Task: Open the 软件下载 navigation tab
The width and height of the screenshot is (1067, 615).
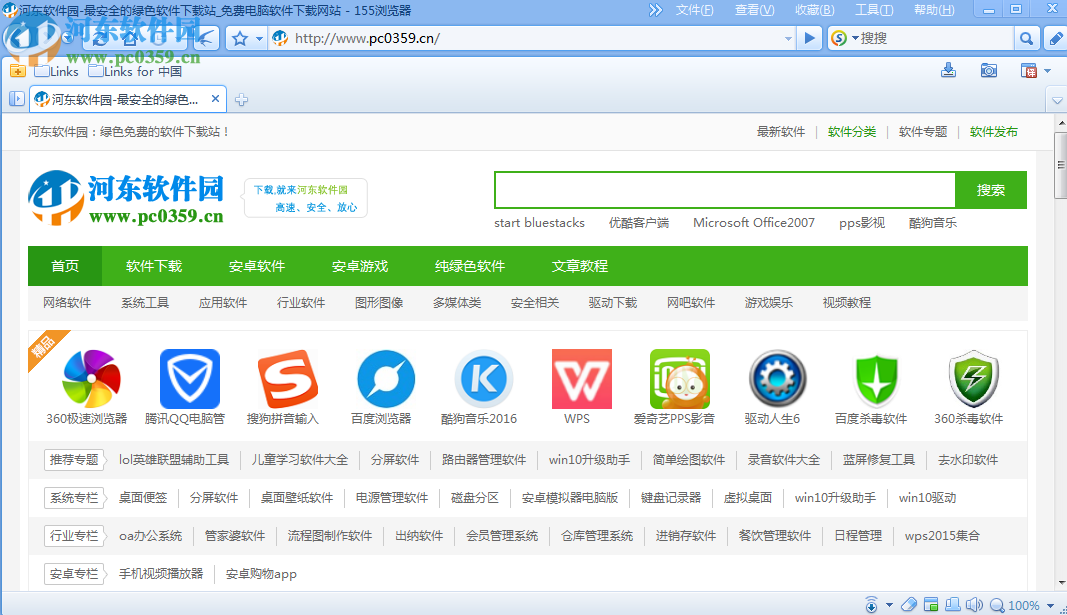Action: (x=154, y=266)
